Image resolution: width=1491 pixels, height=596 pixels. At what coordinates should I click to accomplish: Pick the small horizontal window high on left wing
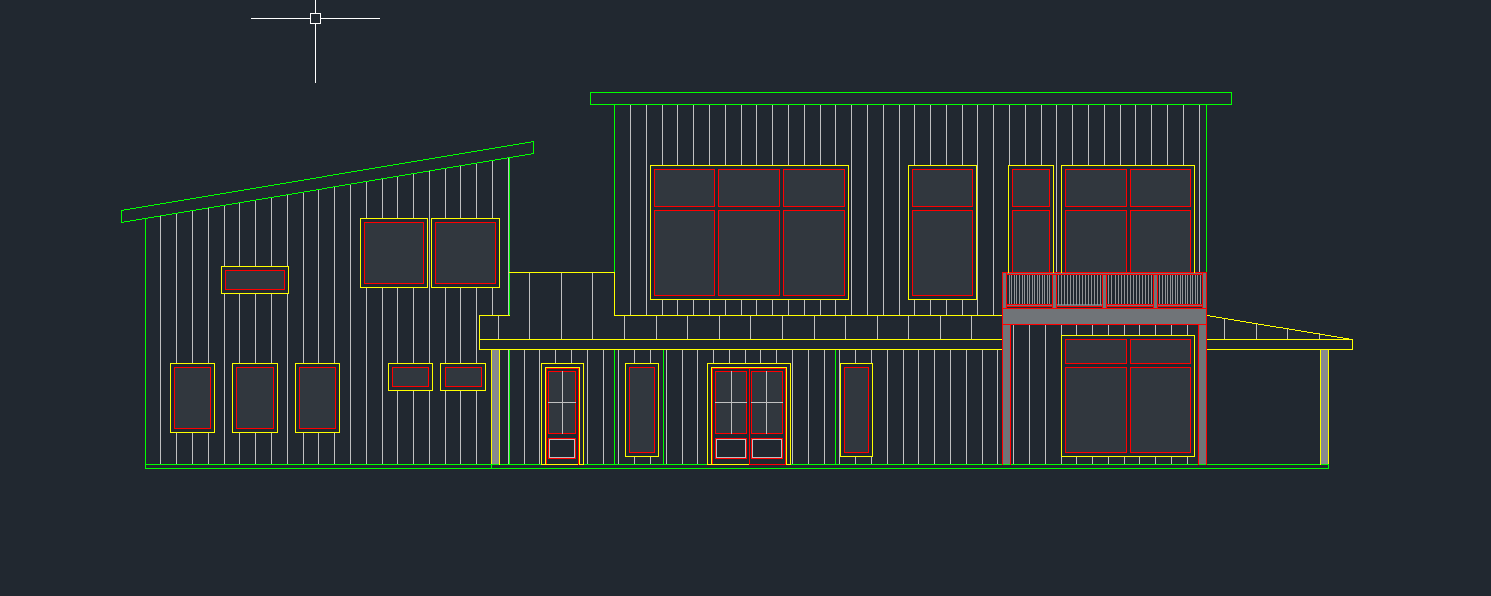tap(255, 280)
